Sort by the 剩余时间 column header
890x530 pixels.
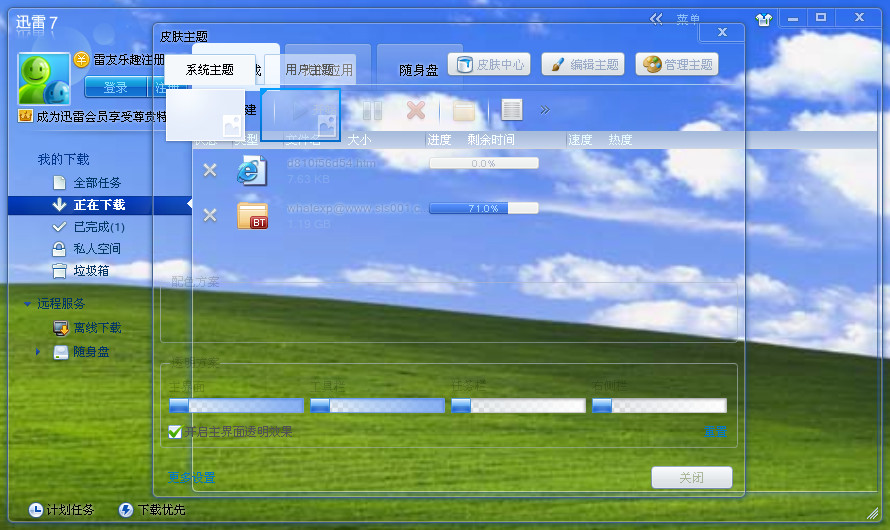point(491,140)
